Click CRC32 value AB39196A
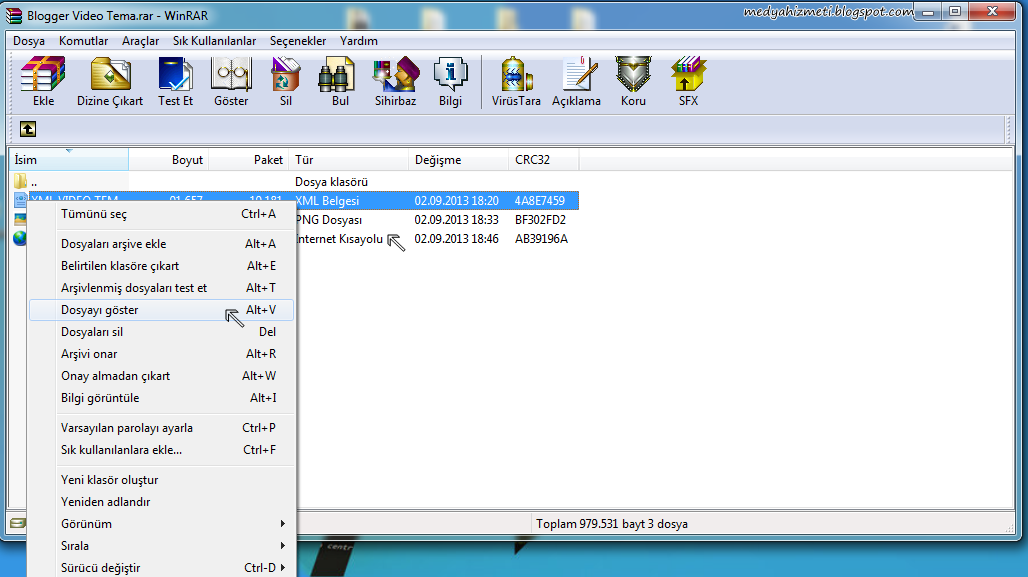Screen dimensions: 1028x577 tap(542, 239)
